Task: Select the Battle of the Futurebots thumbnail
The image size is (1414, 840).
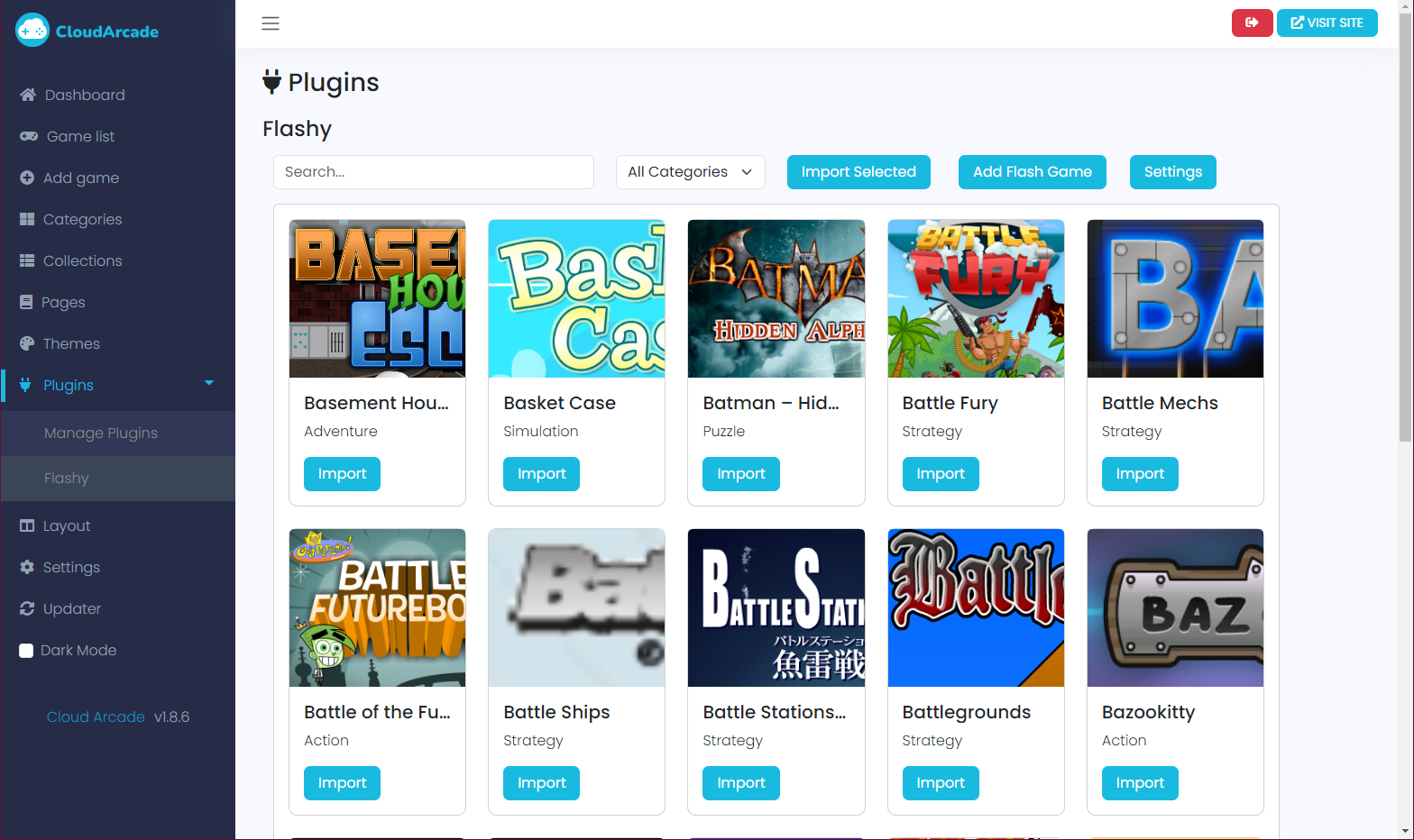Action: pyautogui.click(x=377, y=607)
